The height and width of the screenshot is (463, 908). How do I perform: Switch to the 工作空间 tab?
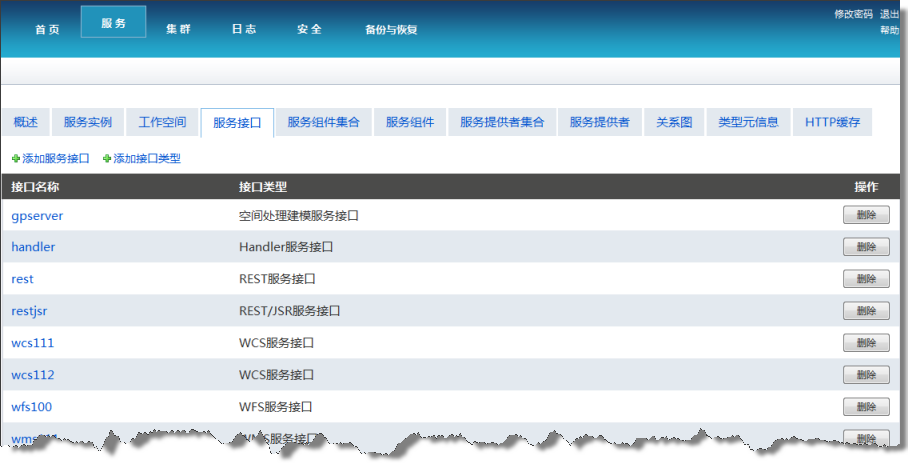(x=162, y=122)
